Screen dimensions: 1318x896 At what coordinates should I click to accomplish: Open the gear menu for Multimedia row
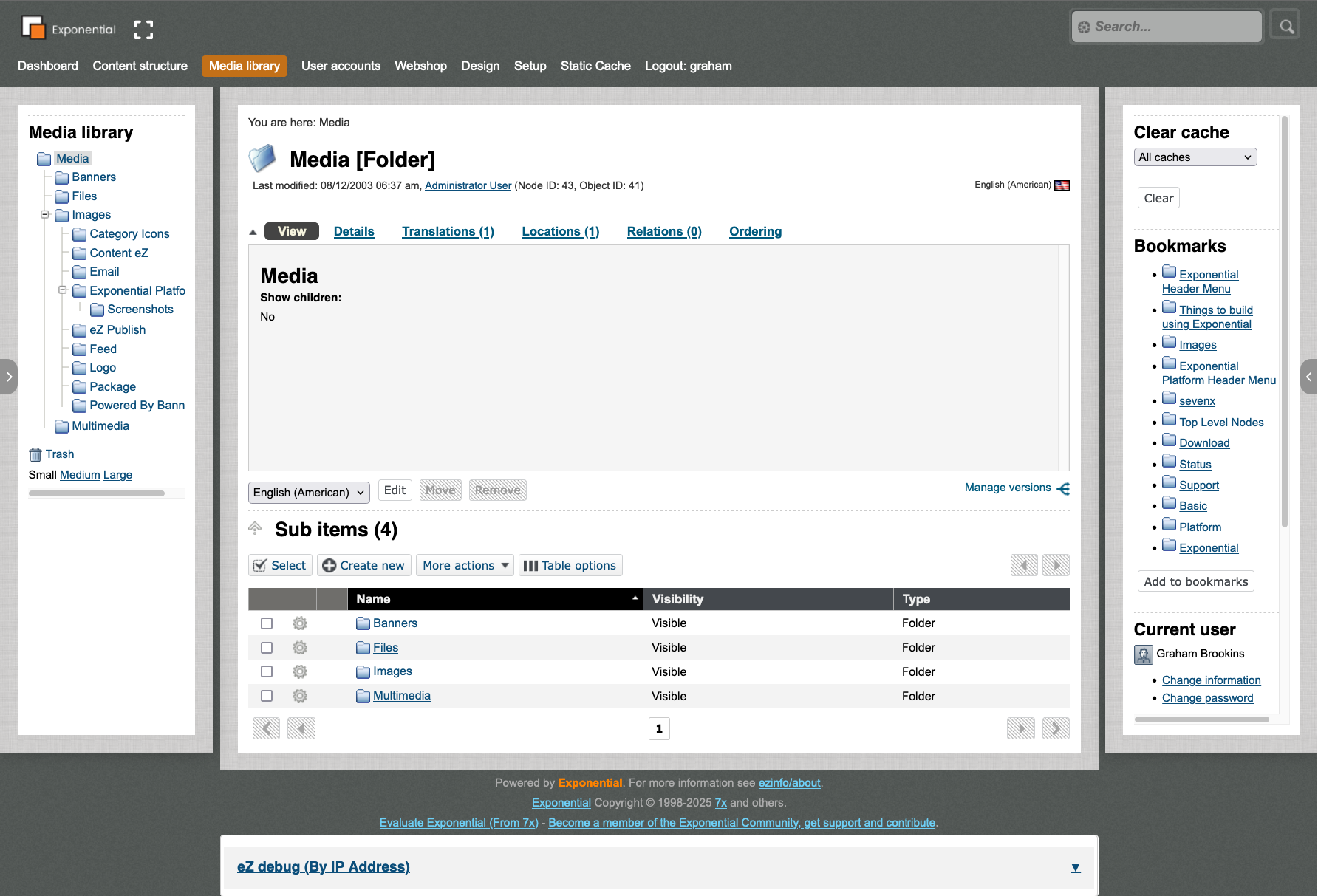(299, 696)
